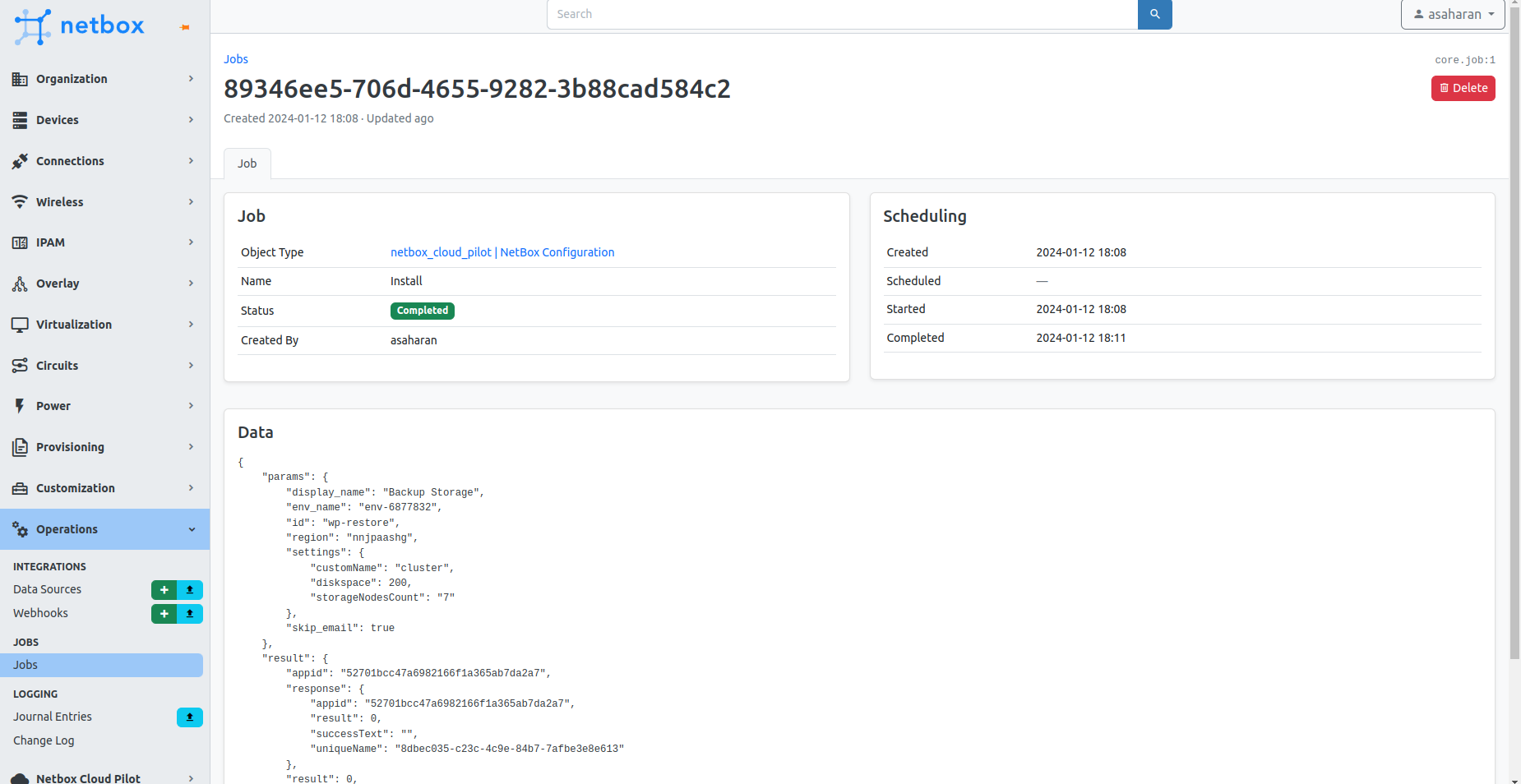Image resolution: width=1521 pixels, height=784 pixels.
Task: Click the red Delete button
Action: point(1463,88)
